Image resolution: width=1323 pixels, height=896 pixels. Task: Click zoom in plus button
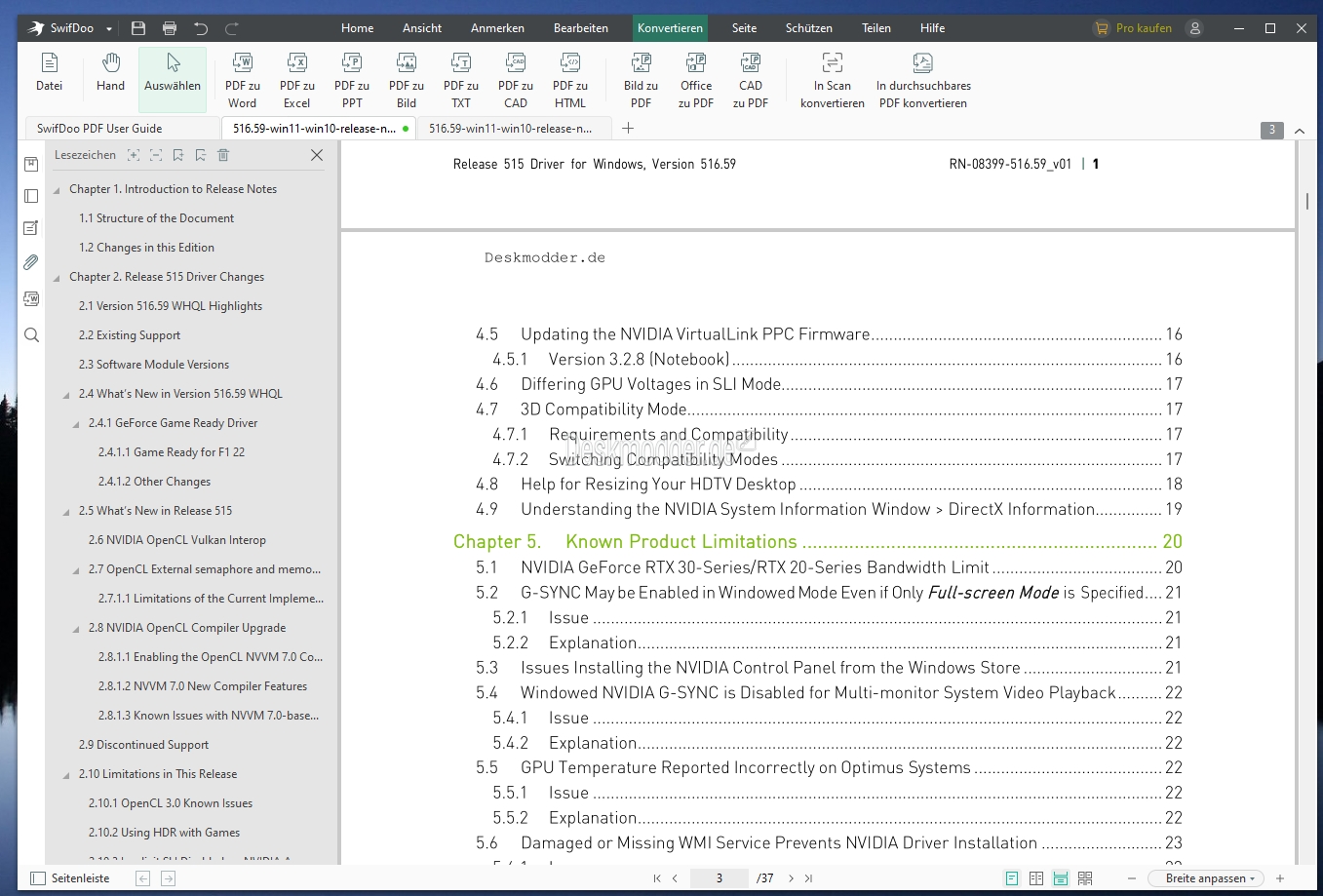click(x=1280, y=878)
